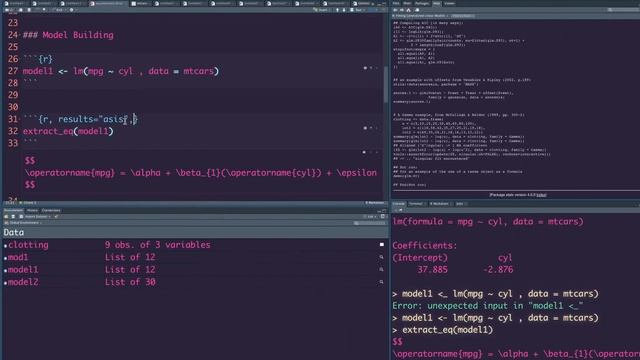Click the Find in Topic field
Viewport: 640px width, 360px height.
point(463,16)
